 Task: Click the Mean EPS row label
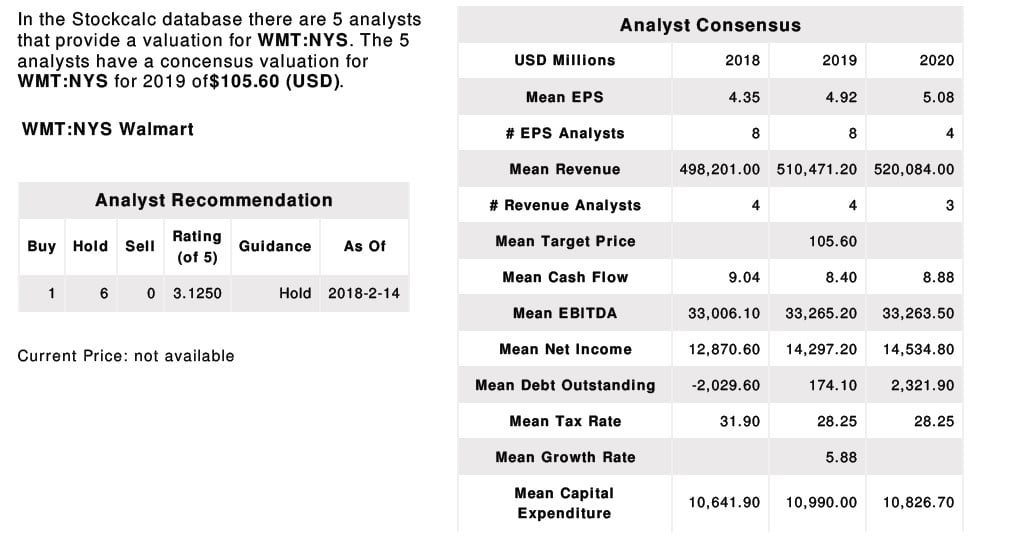pyautogui.click(x=564, y=97)
